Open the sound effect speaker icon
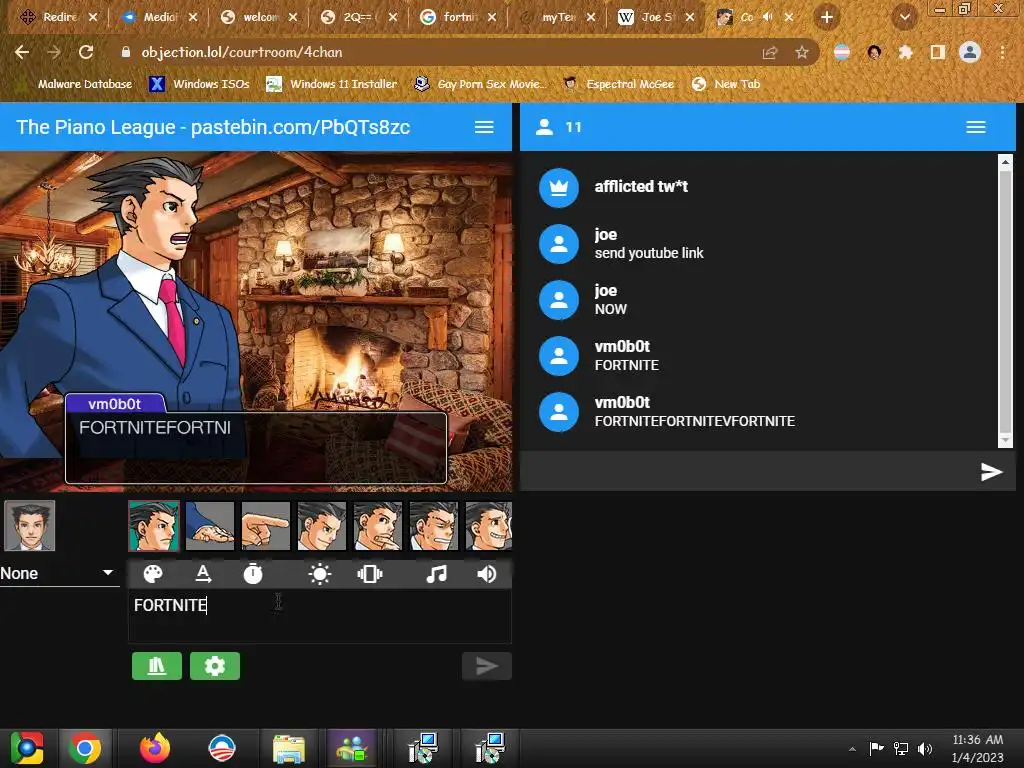 pos(487,574)
